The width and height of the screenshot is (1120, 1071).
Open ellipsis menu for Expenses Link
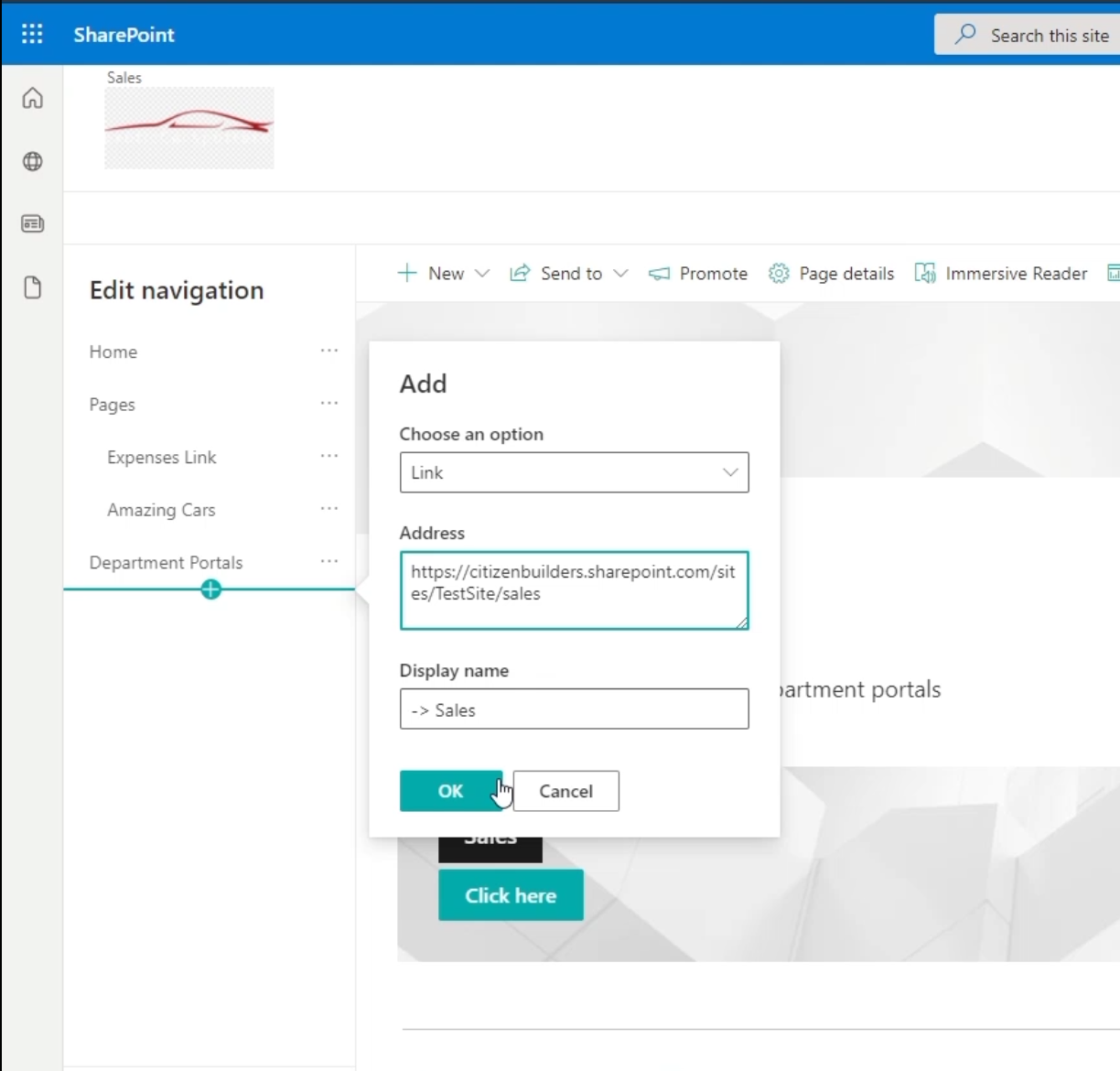[329, 456]
